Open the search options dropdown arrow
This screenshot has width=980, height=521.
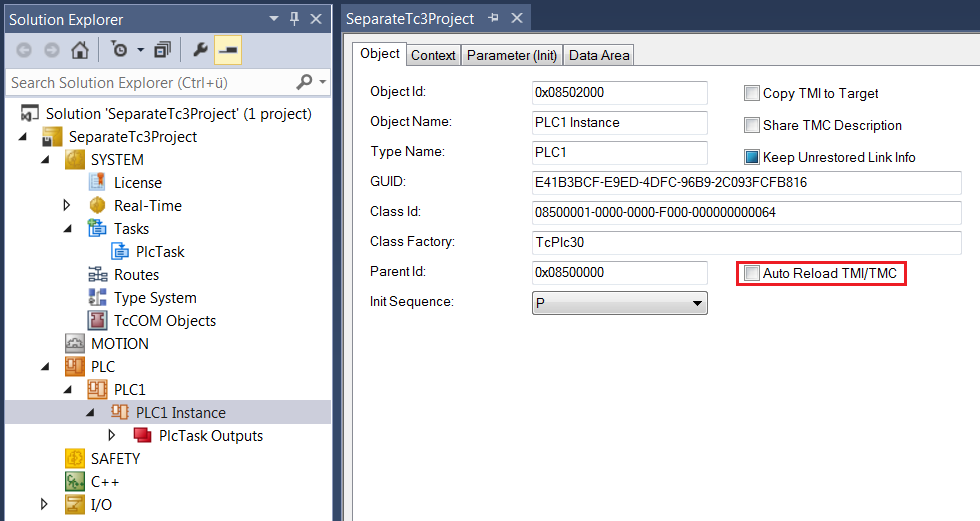322,82
